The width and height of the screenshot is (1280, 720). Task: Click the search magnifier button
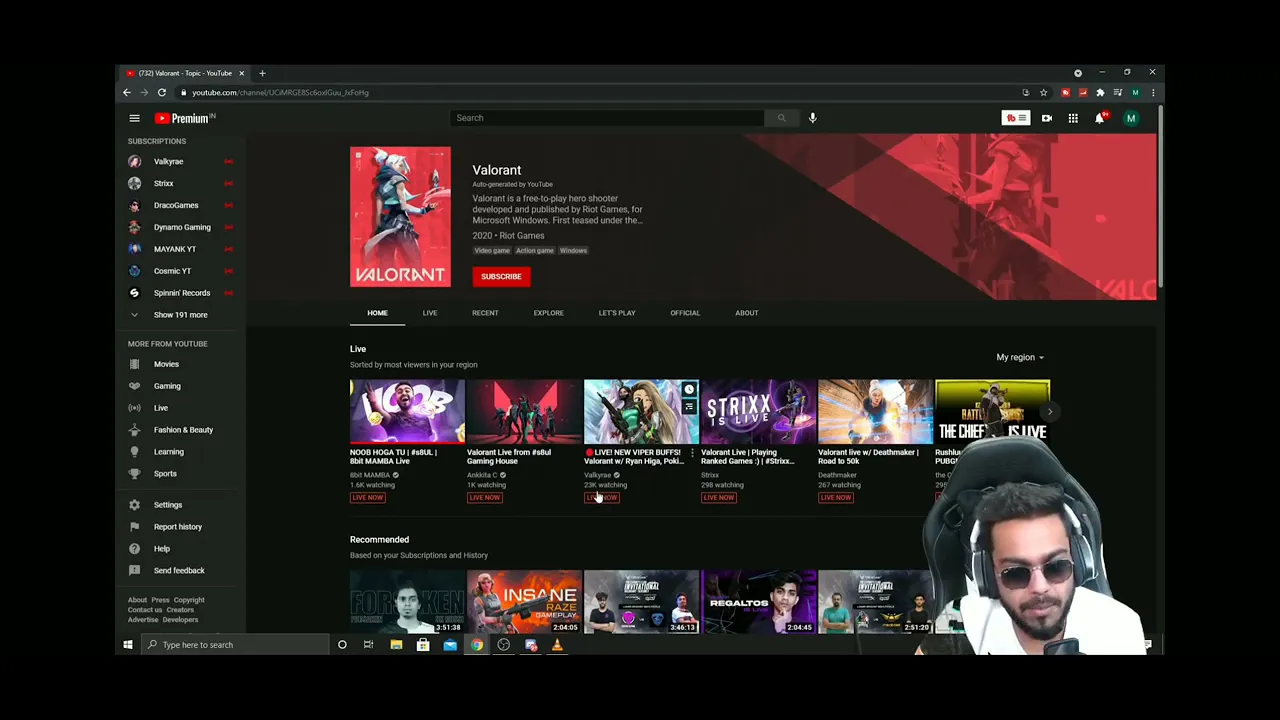point(781,118)
